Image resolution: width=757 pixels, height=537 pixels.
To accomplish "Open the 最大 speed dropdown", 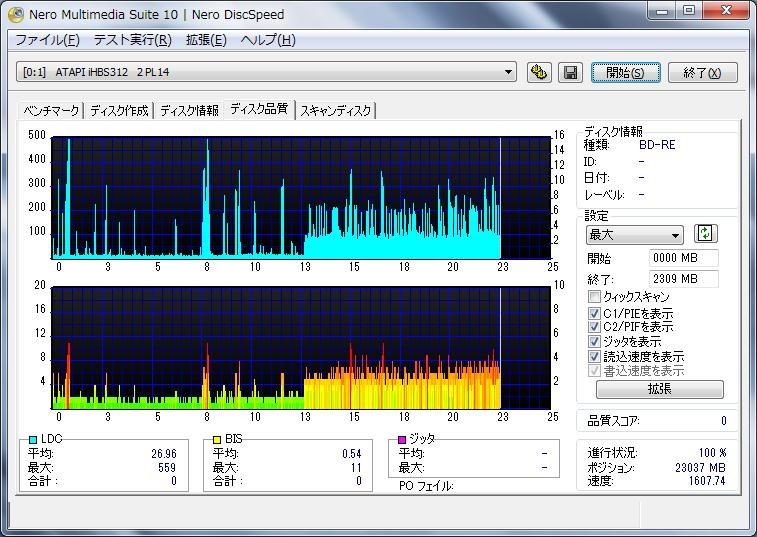I will [634, 235].
